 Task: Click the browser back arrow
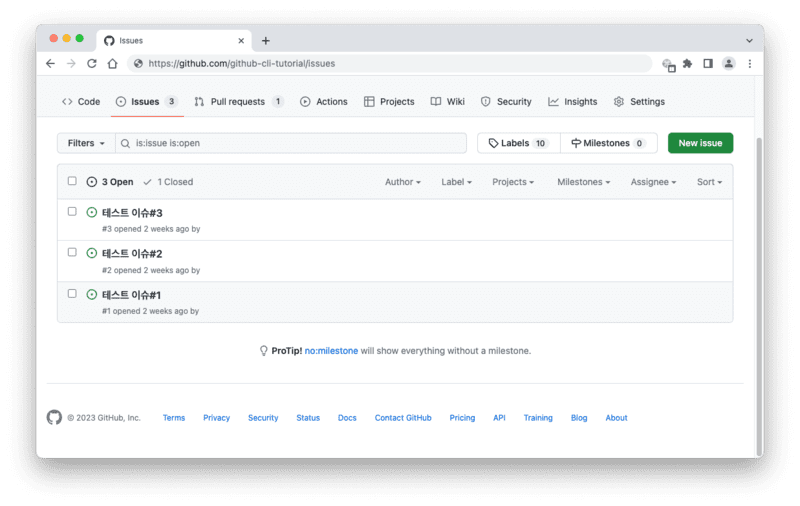point(50,63)
